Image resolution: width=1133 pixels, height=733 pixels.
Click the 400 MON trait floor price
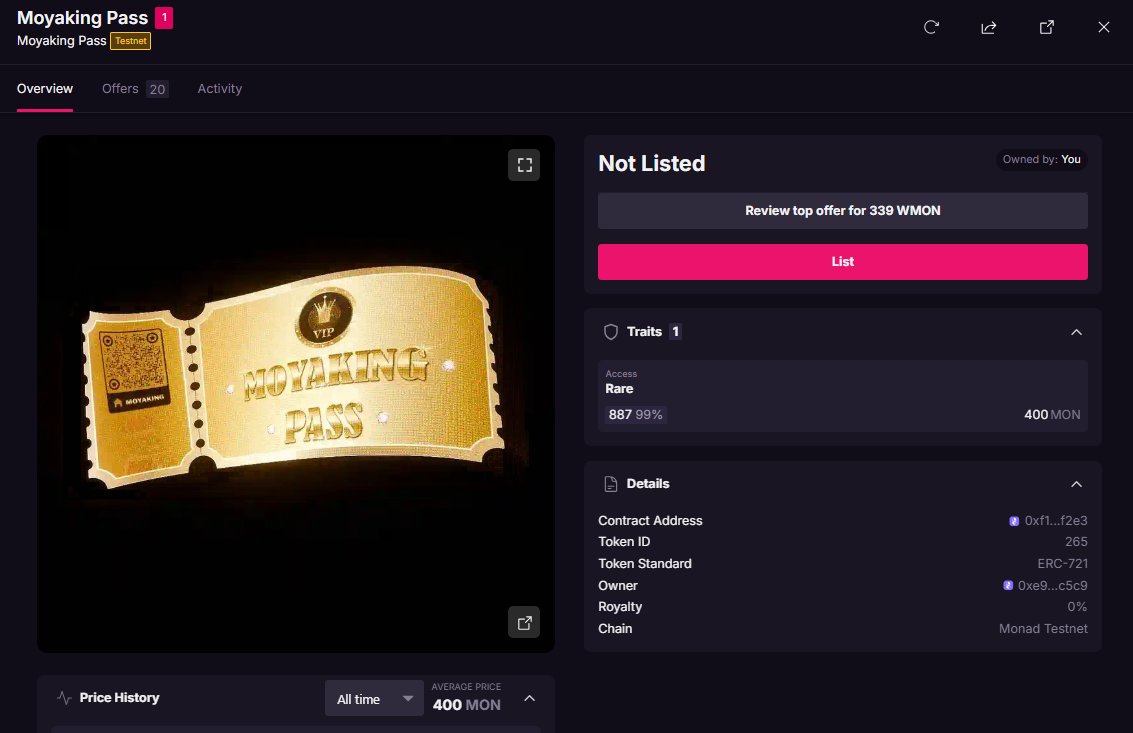point(1052,414)
